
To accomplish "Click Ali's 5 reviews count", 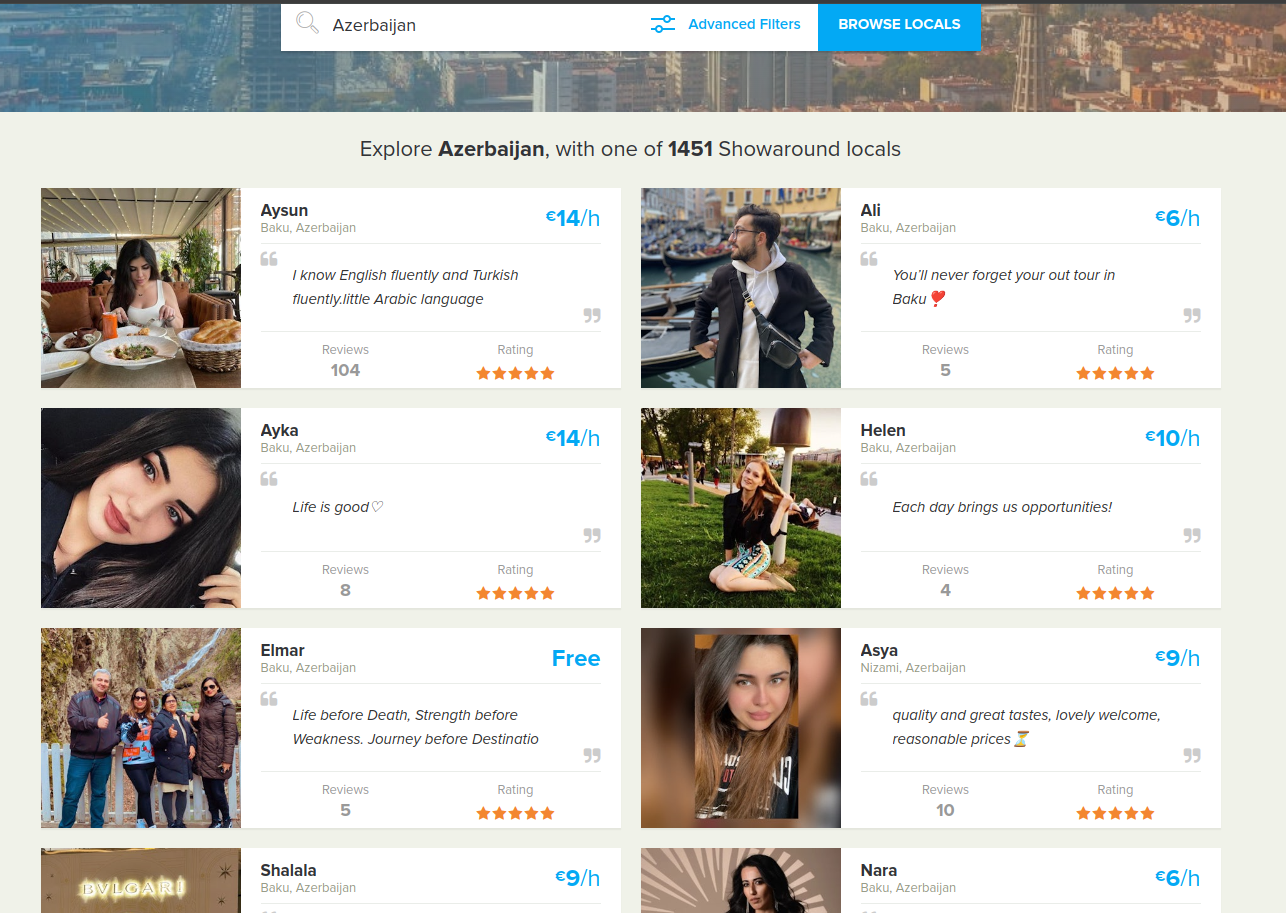I will pyautogui.click(x=945, y=370).
